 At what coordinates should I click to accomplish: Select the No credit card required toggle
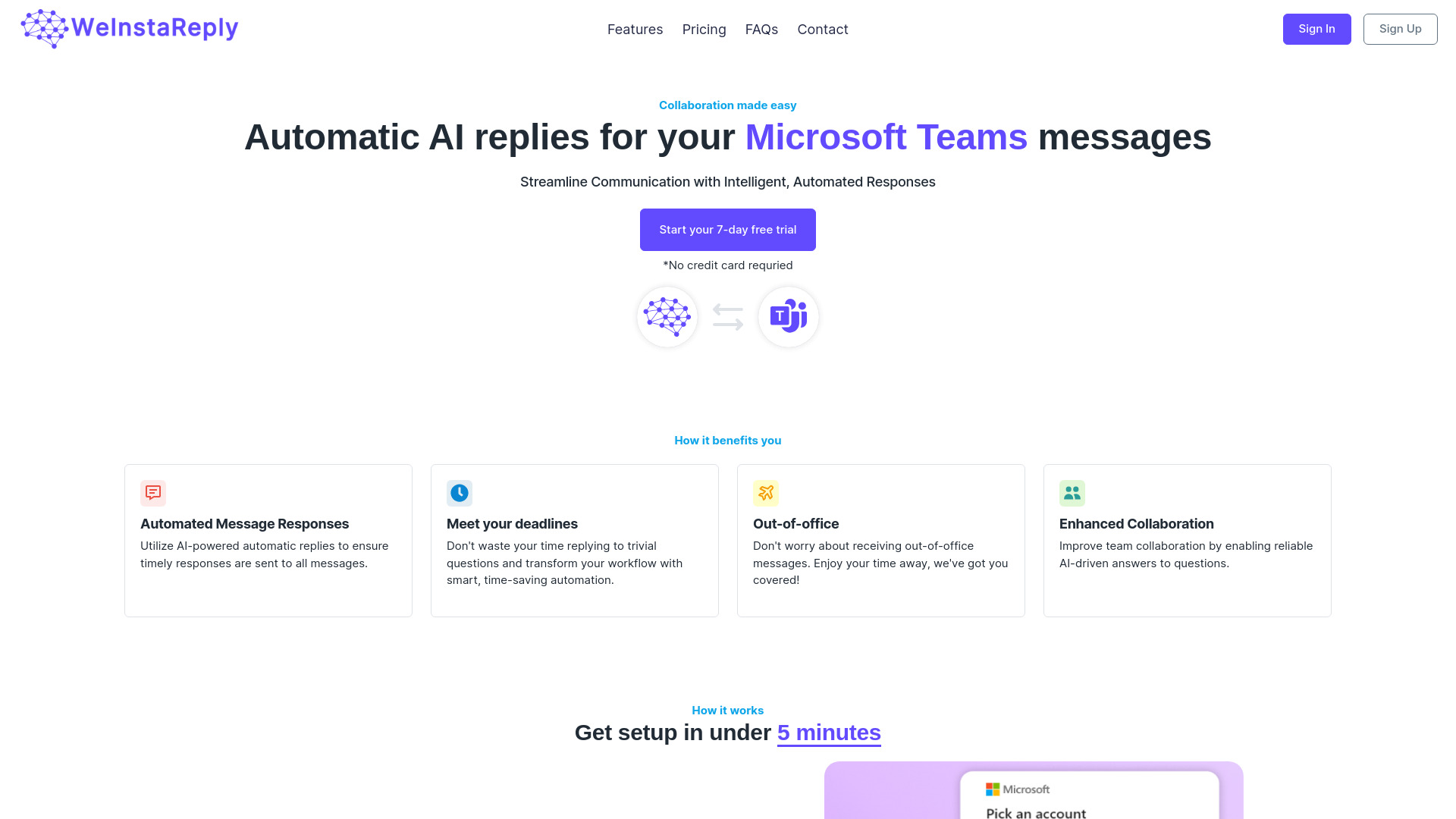pyautogui.click(x=727, y=265)
